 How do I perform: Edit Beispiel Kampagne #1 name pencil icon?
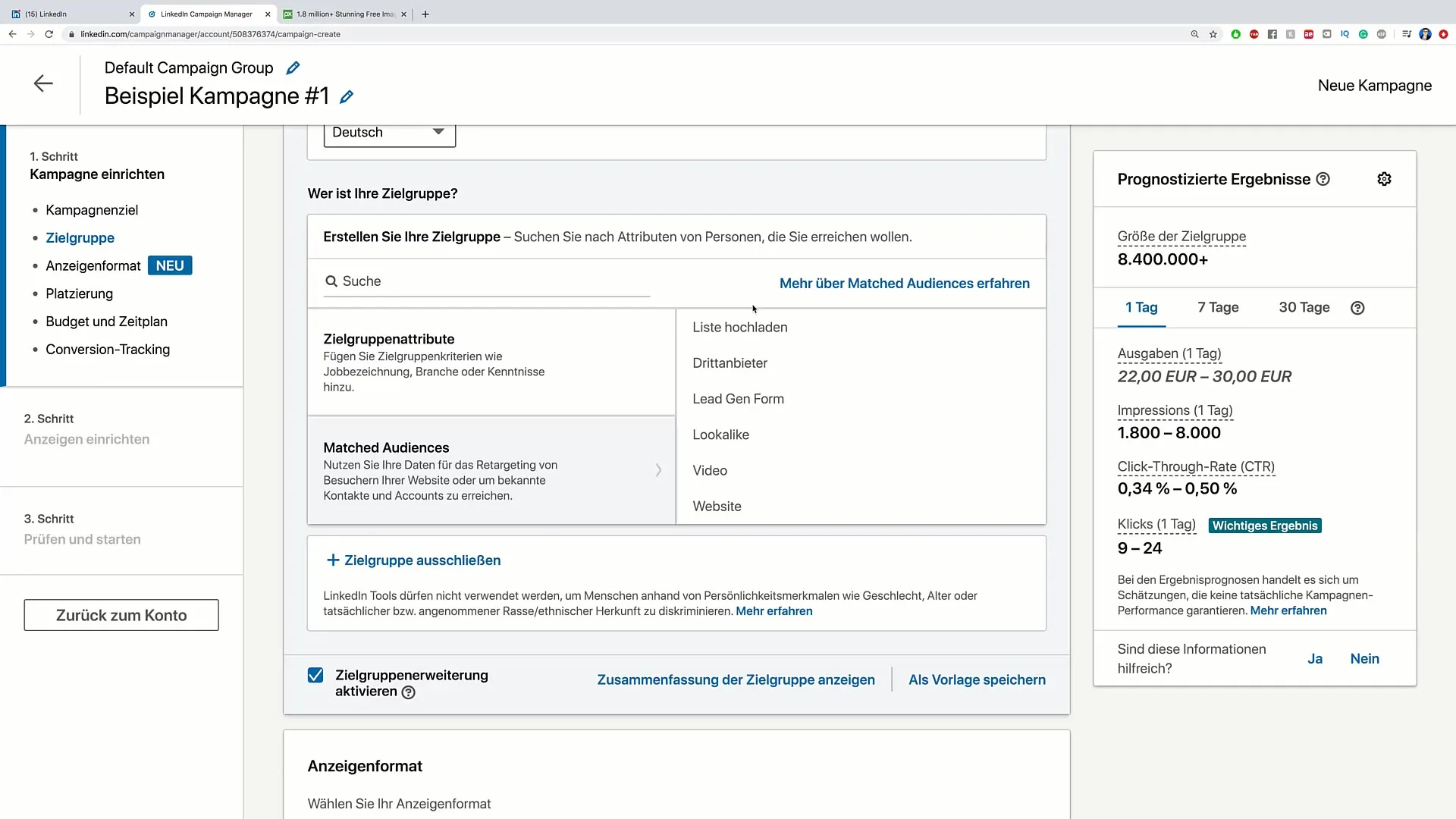347,97
